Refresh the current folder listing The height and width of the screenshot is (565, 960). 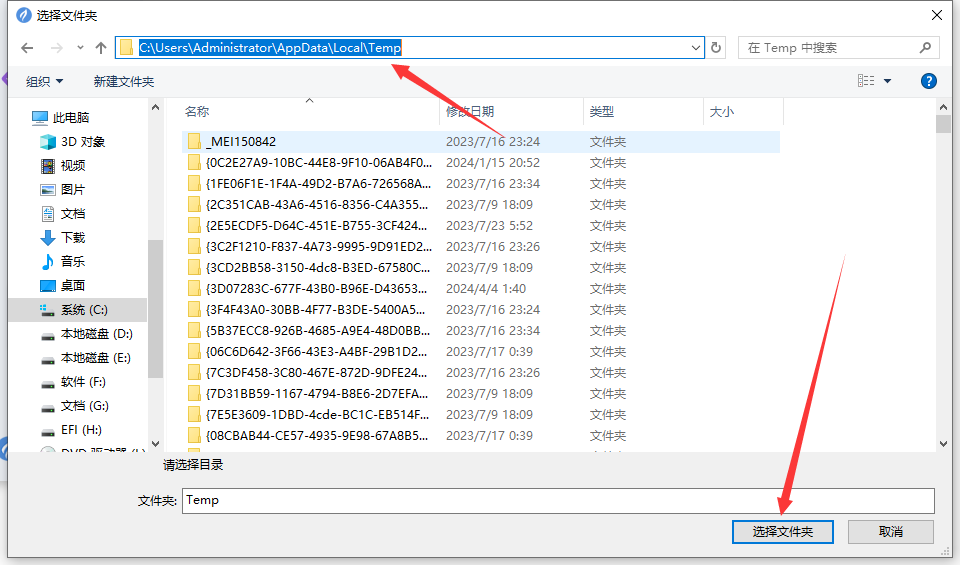point(716,48)
